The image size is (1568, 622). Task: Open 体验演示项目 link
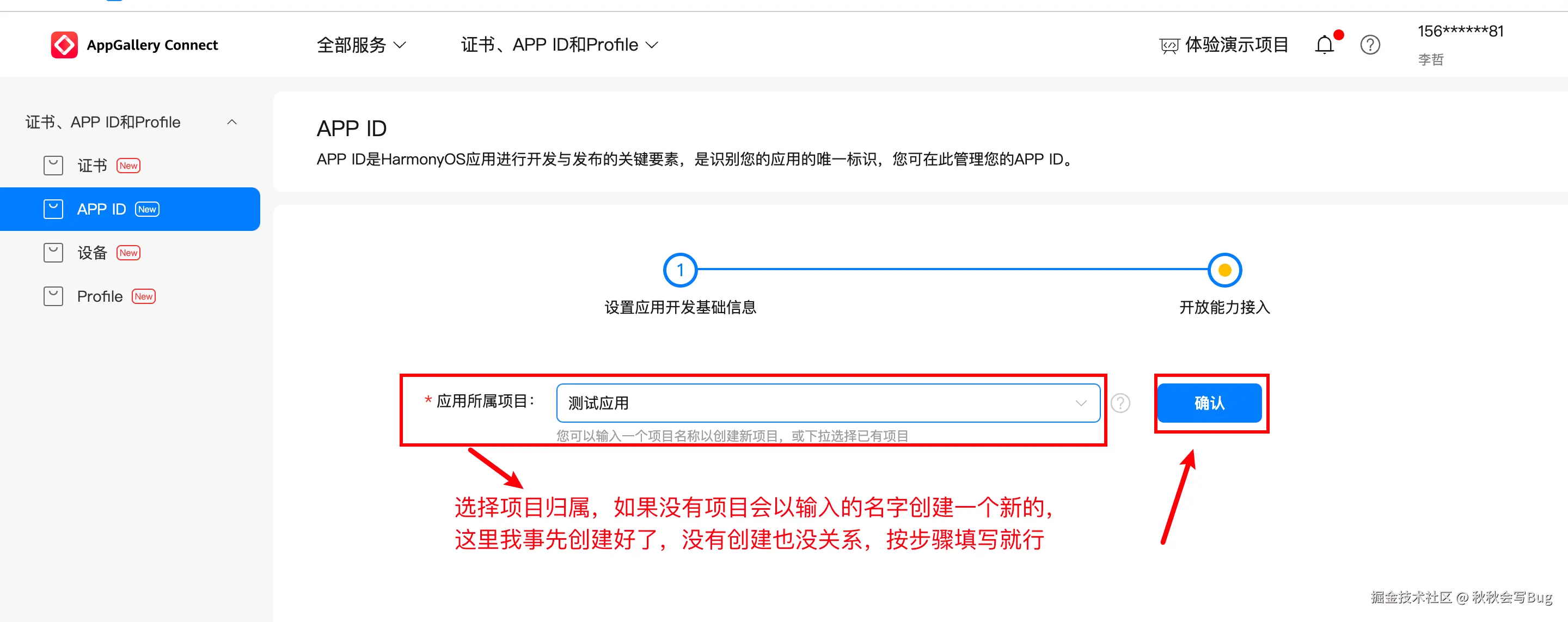point(1236,45)
